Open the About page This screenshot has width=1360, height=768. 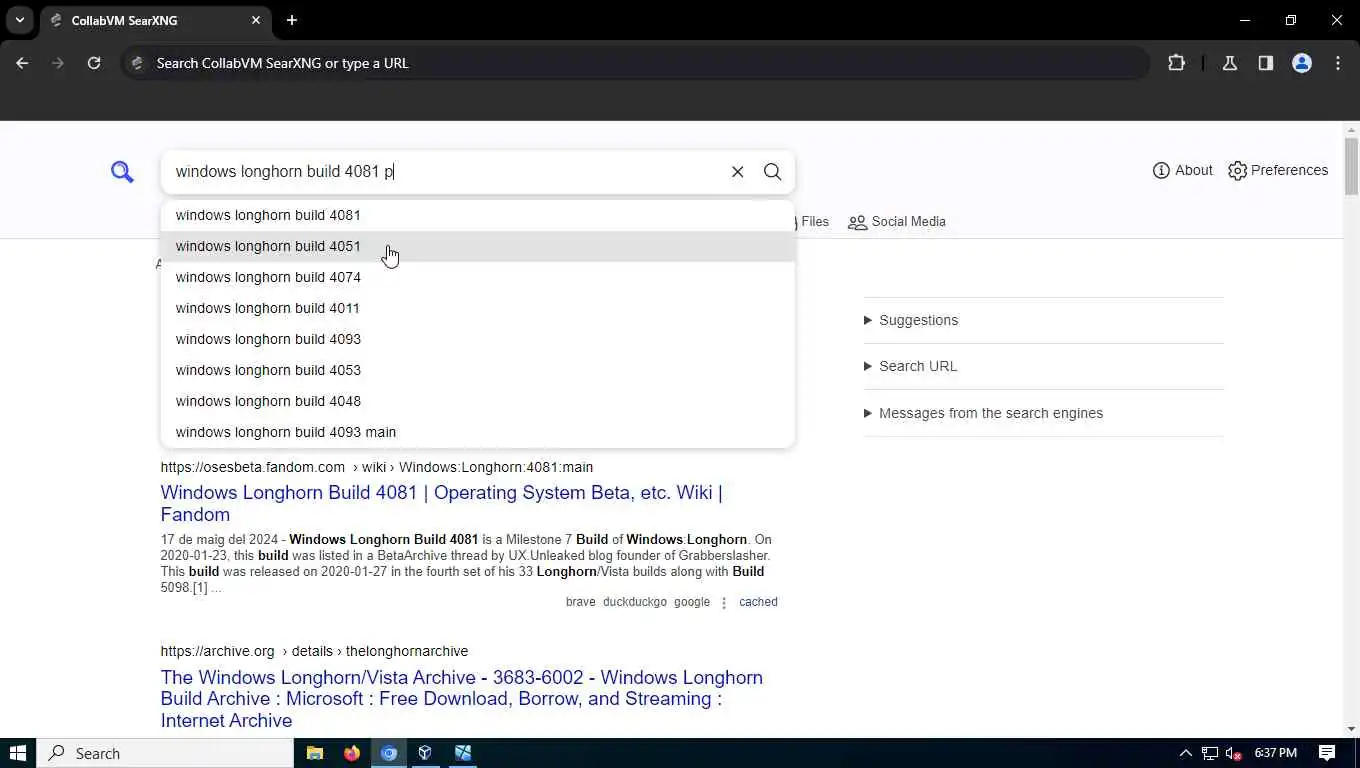tap(1182, 170)
